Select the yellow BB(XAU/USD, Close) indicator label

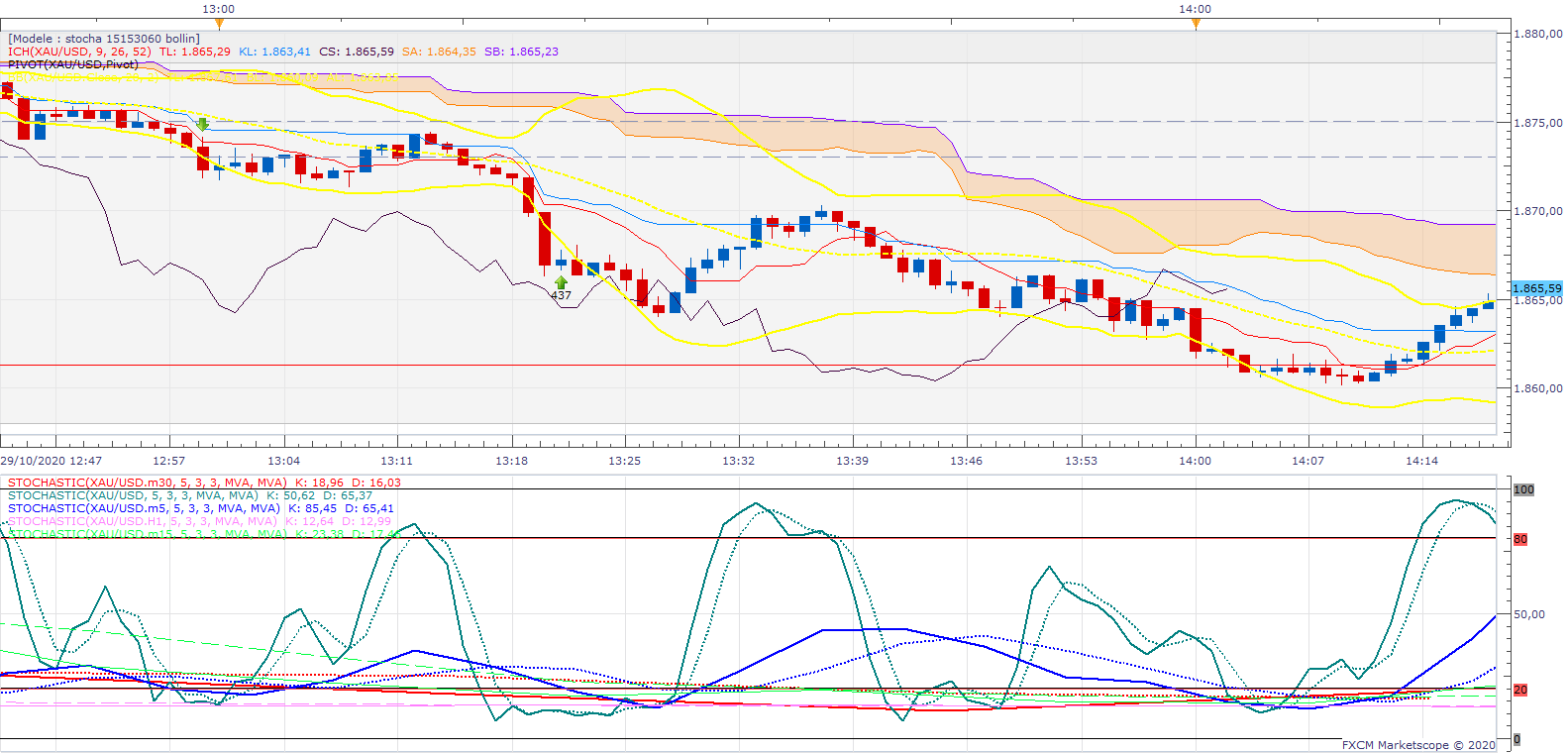pyautogui.click(x=203, y=75)
